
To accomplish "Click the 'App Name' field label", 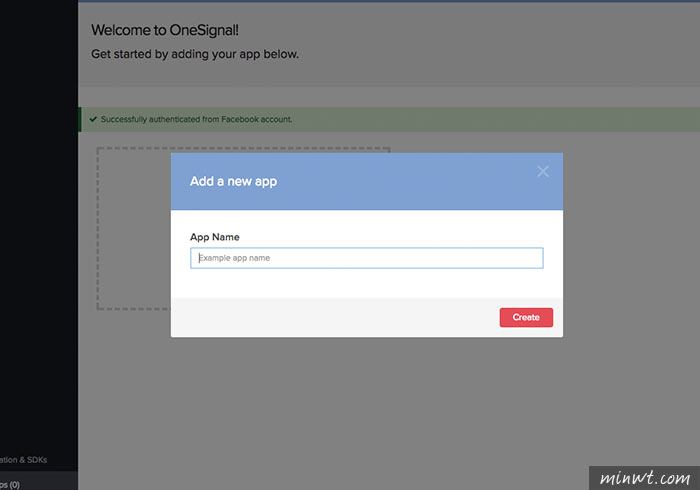I will click(215, 237).
